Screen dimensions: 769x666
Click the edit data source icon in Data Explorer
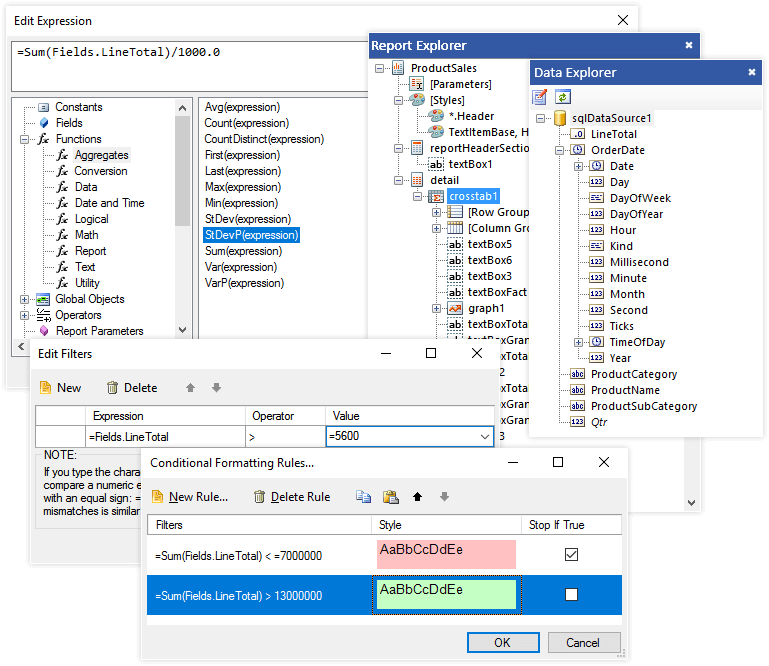pos(539,97)
